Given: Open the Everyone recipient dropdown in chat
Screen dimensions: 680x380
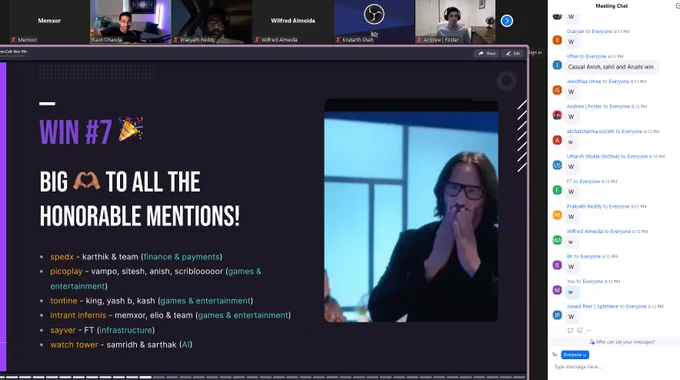Looking at the screenshot, I should (x=575, y=355).
